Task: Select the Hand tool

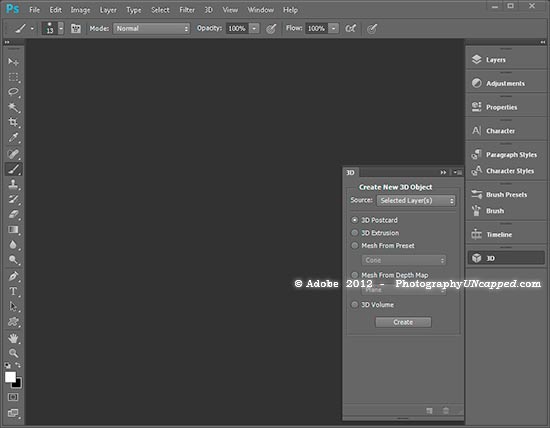Action: (x=13, y=338)
